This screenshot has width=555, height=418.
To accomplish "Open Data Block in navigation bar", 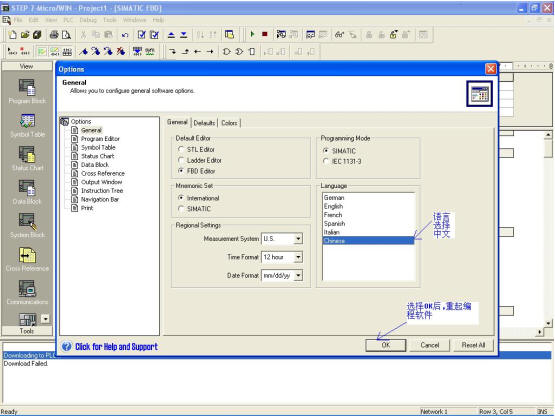I will [x=27, y=192].
